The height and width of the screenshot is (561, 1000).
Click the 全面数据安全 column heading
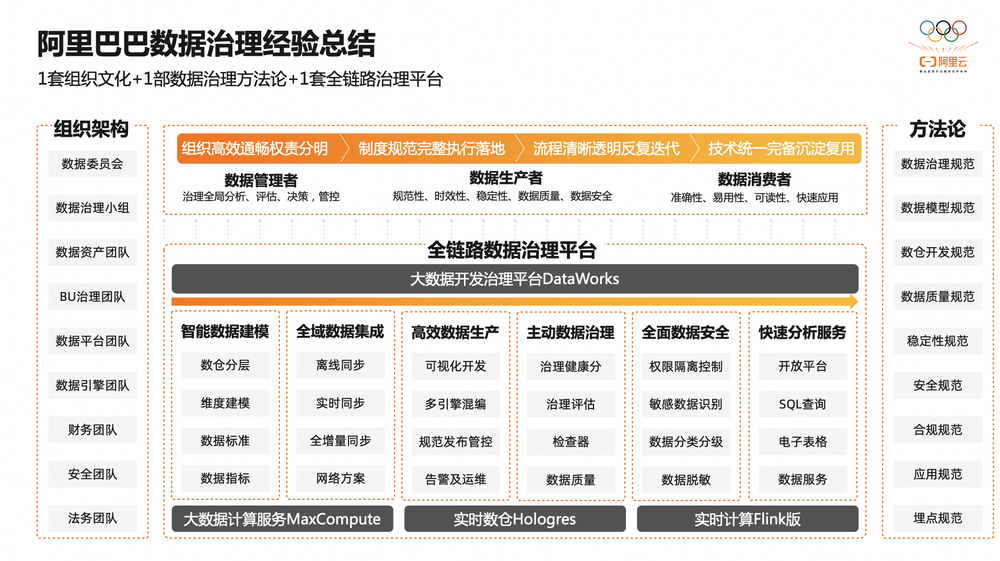click(686, 333)
